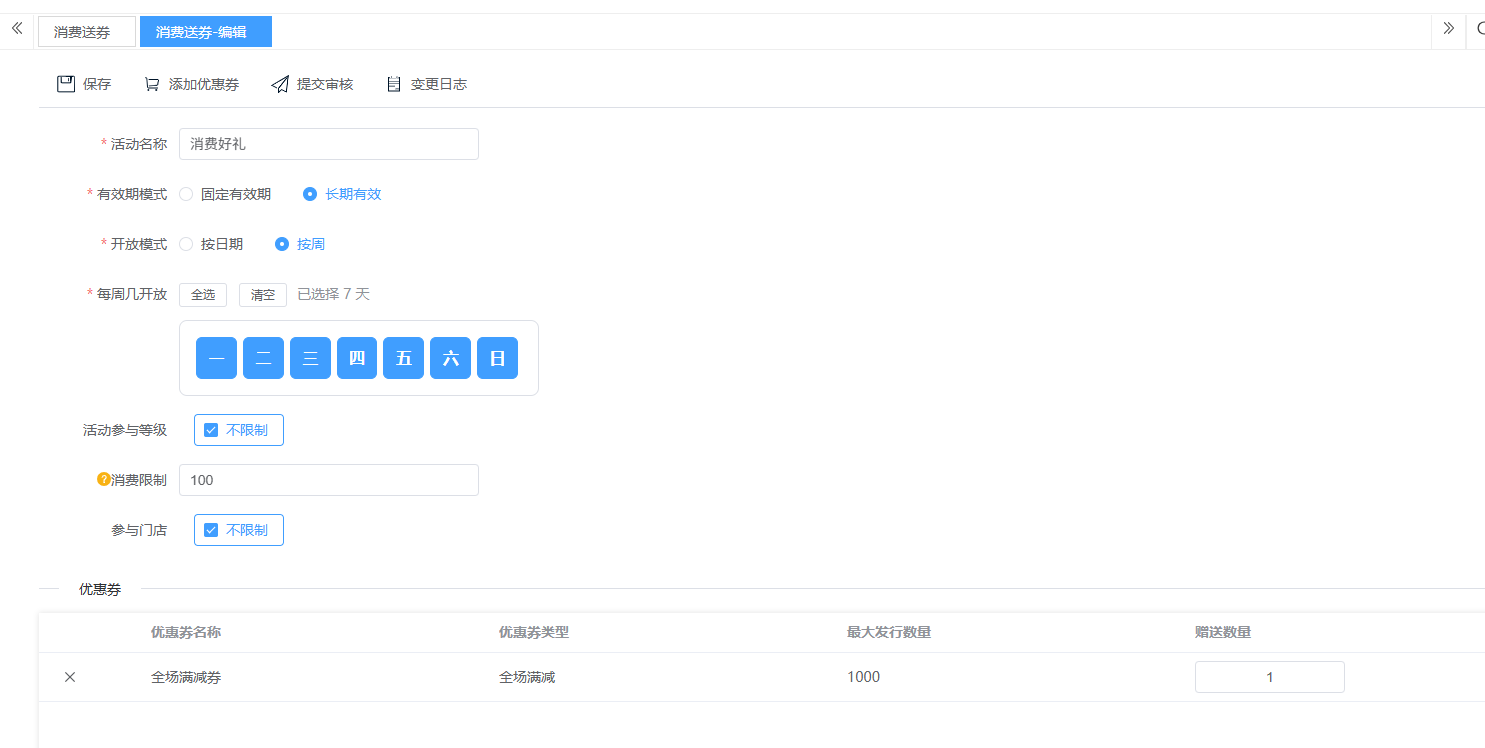Toggle the Thursday (四) day tile
The width and height of the screenshot is (1485, 748).
click(357, 359)
